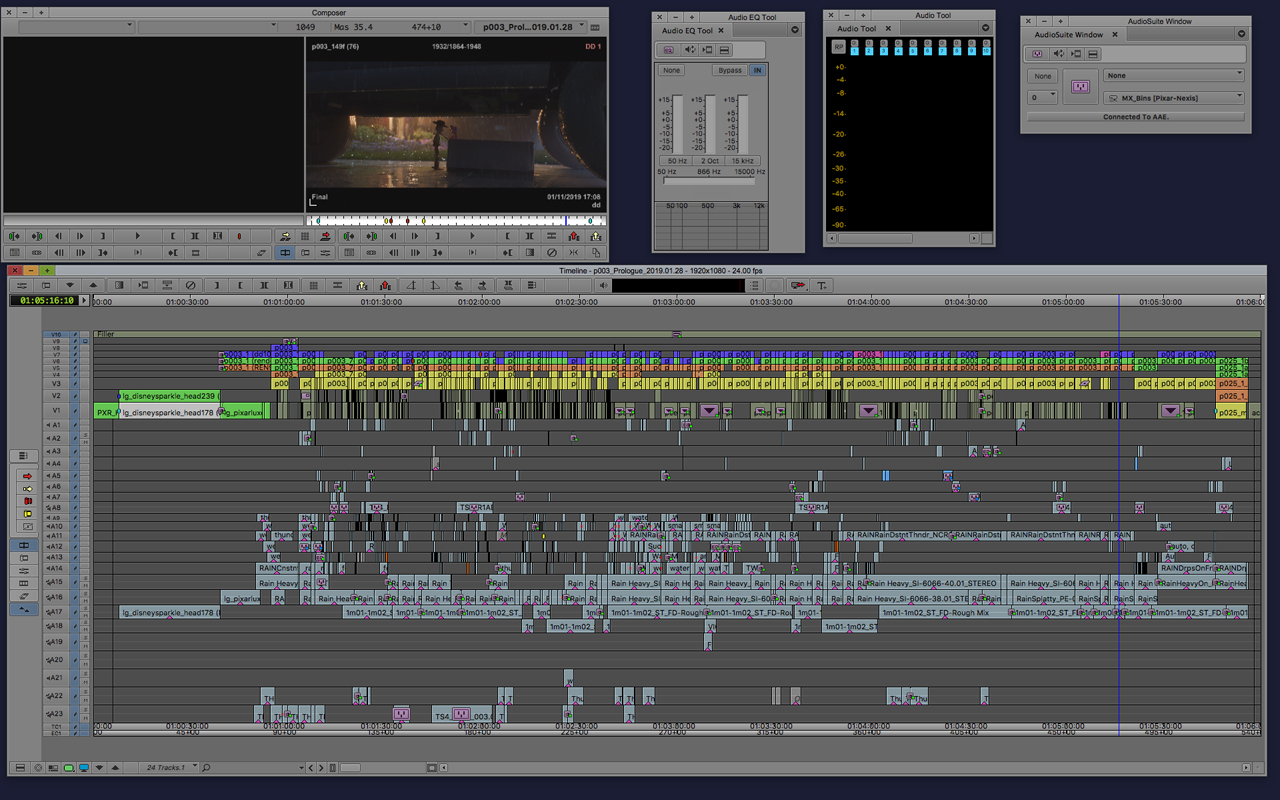Click the grid icon in Timeline toolbar
The width and height of the screenshot is (1280, 800).
tap(314, 285)
